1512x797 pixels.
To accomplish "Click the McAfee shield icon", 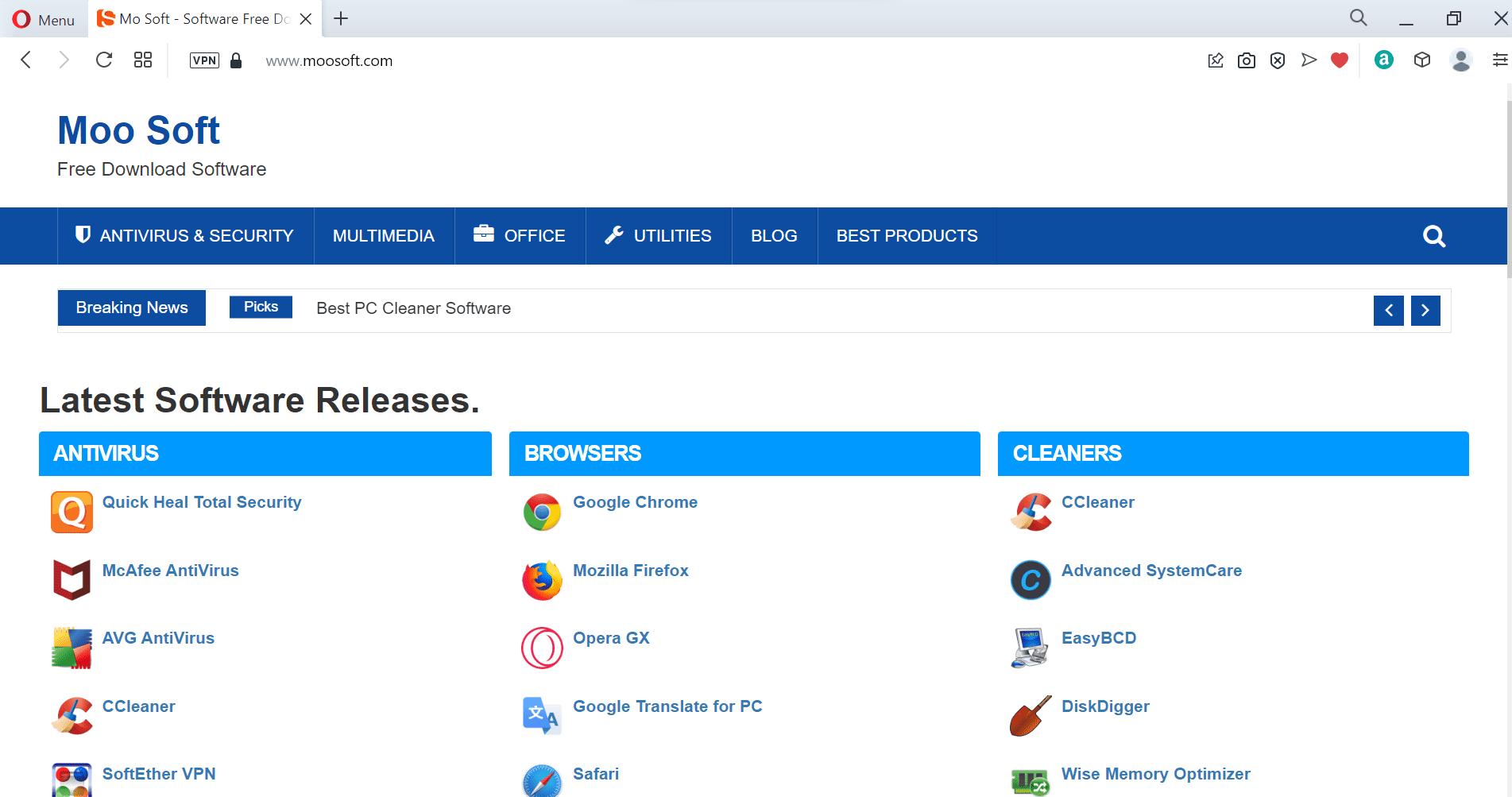I will click(72, 579).
